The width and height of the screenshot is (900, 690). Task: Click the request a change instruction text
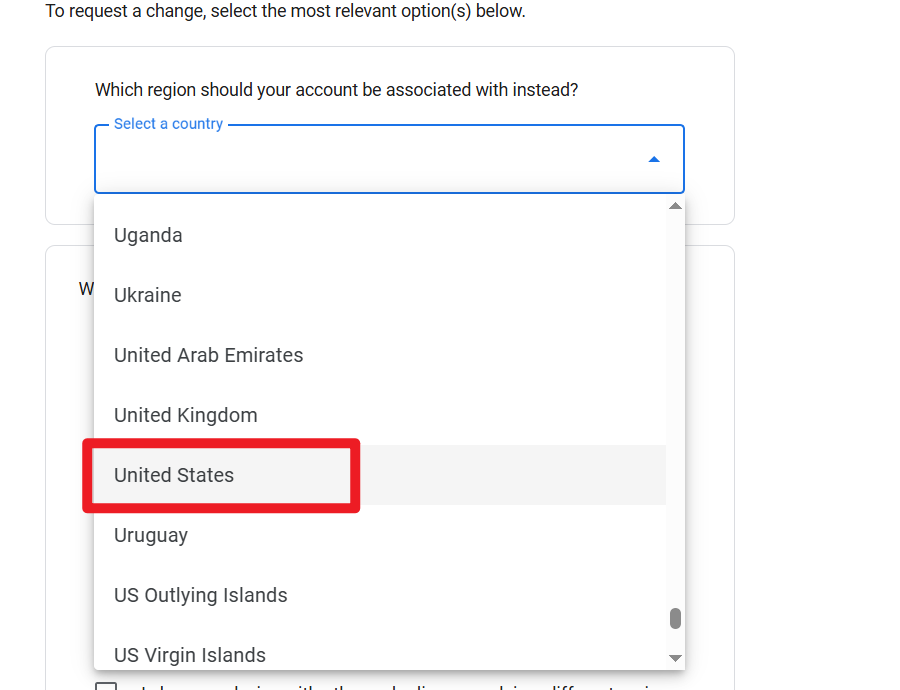pos(285,12)
